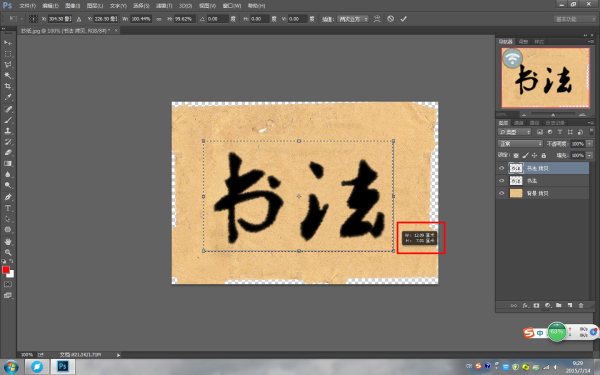The image size is (600, 375).
Task: Select the Hand tool
Action: click(8, 241)
